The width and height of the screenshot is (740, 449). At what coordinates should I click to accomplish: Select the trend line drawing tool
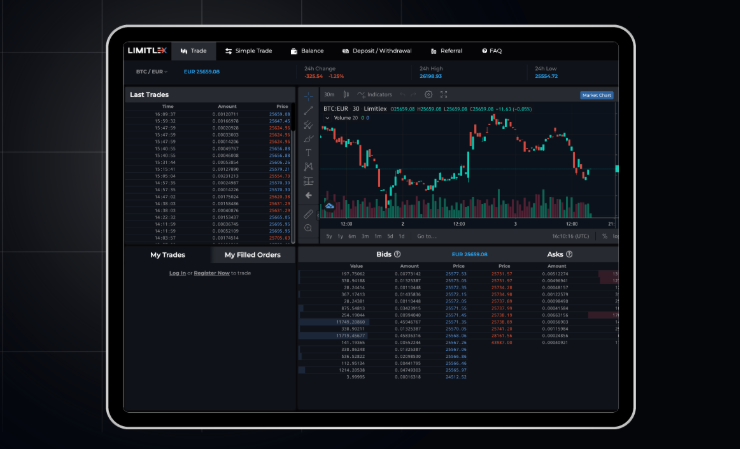(x=309, y=110)
